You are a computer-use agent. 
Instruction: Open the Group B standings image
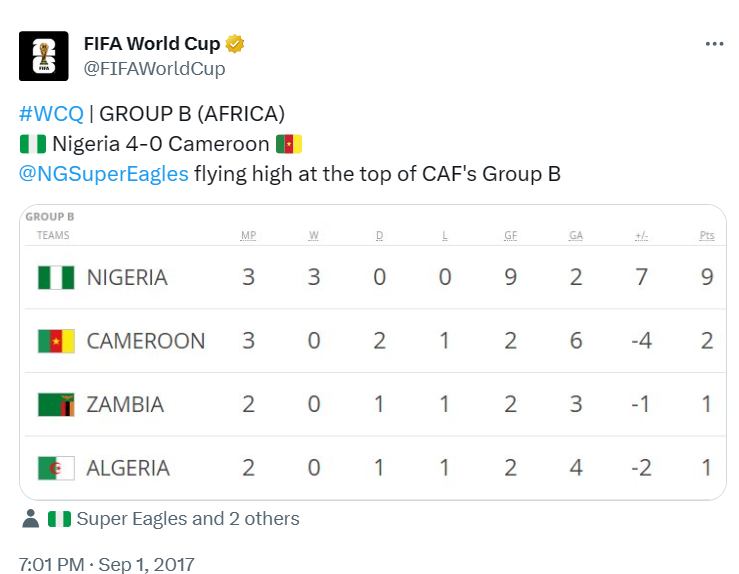tap(372, 352)
